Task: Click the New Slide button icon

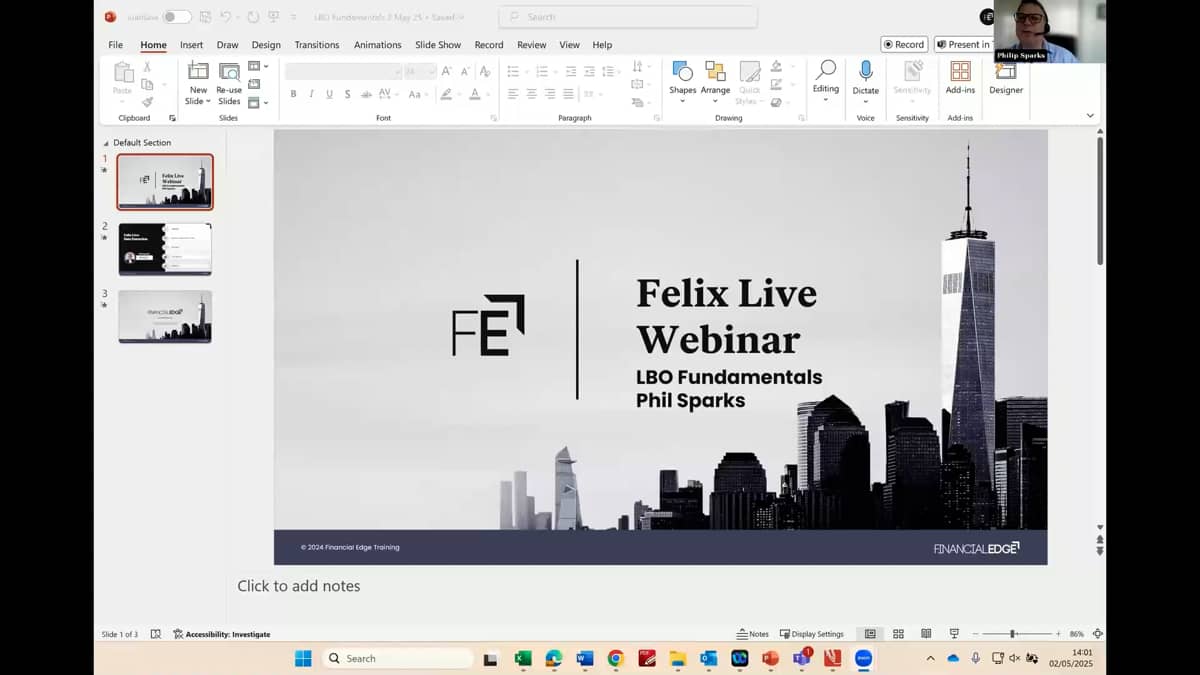Action: coord(198,71)
